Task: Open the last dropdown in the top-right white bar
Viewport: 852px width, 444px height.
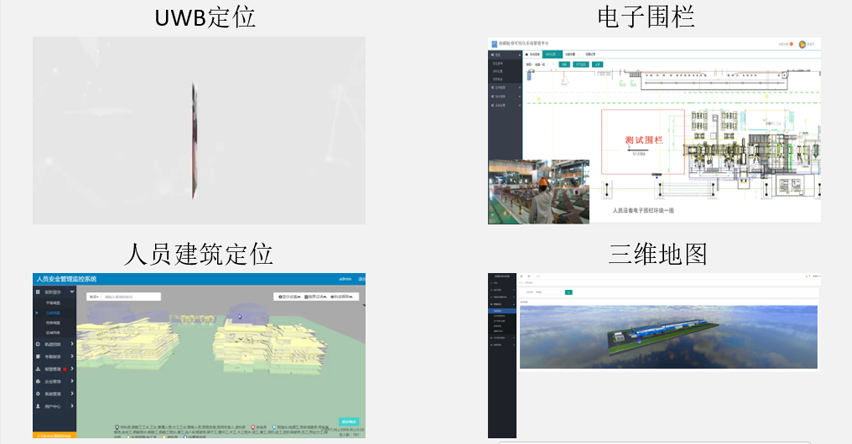Action: (x=342, y=297)
